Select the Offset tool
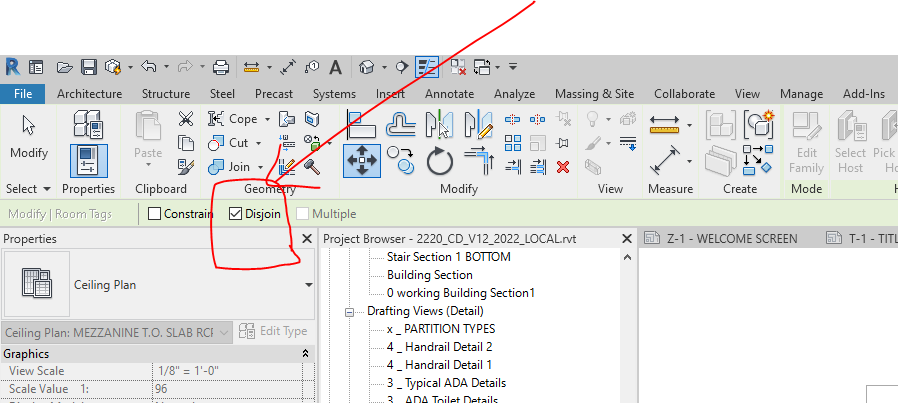 (400, 124)
